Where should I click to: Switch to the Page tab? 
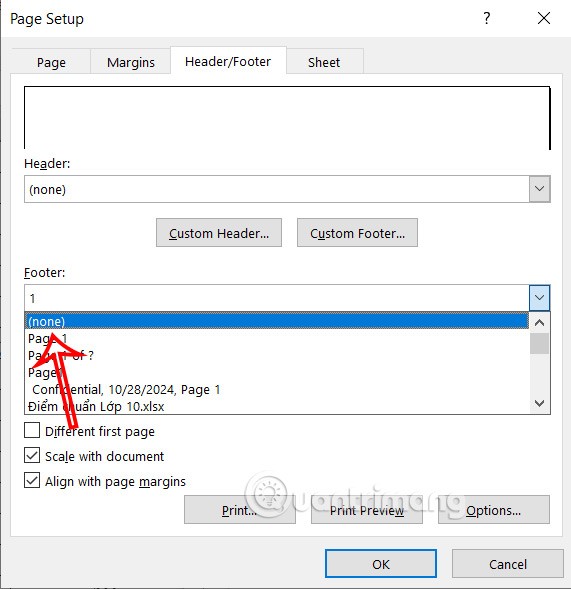[x=51, y=62]
